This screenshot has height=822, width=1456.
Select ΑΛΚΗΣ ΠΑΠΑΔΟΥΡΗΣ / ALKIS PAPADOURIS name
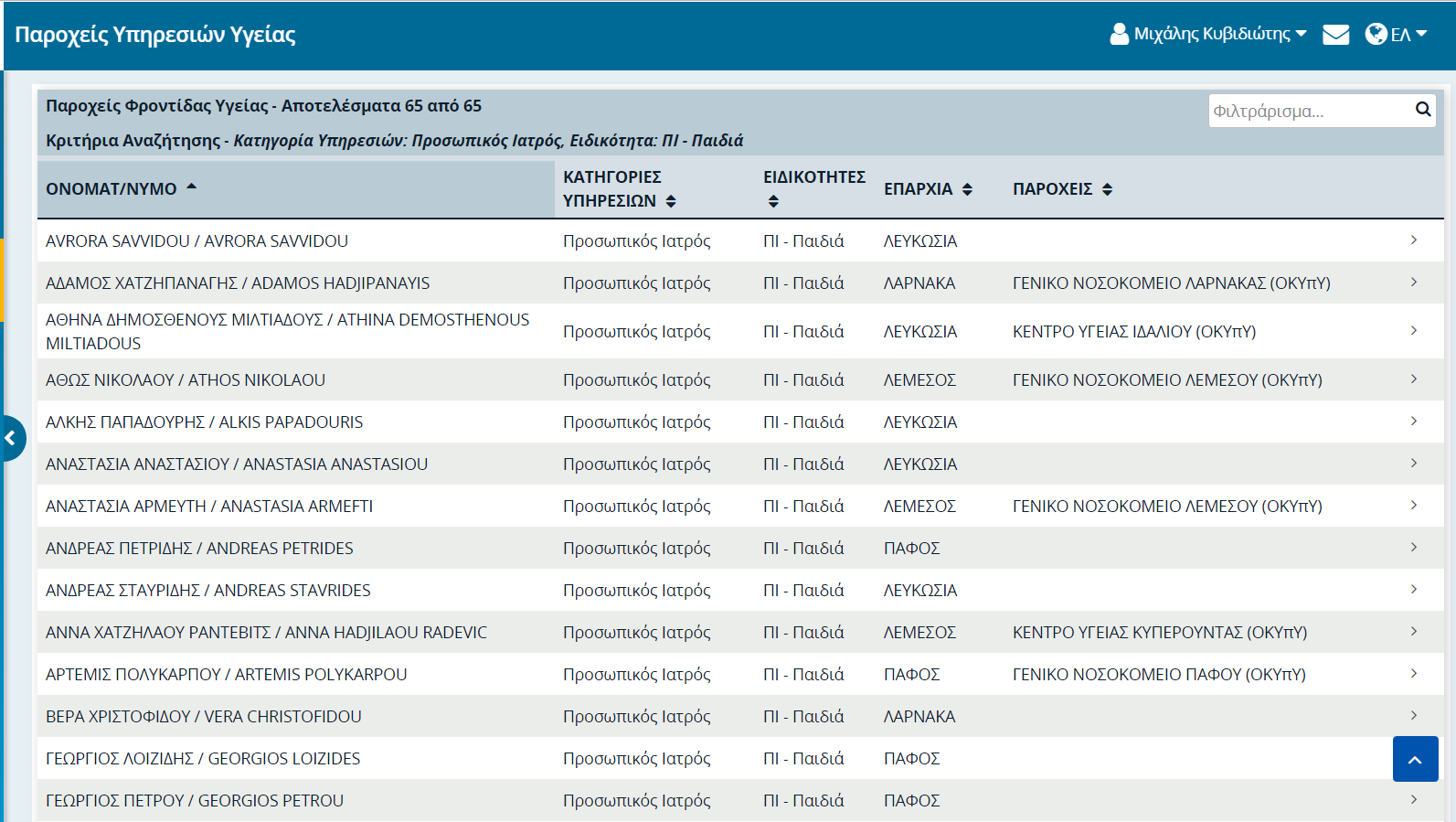204,422
